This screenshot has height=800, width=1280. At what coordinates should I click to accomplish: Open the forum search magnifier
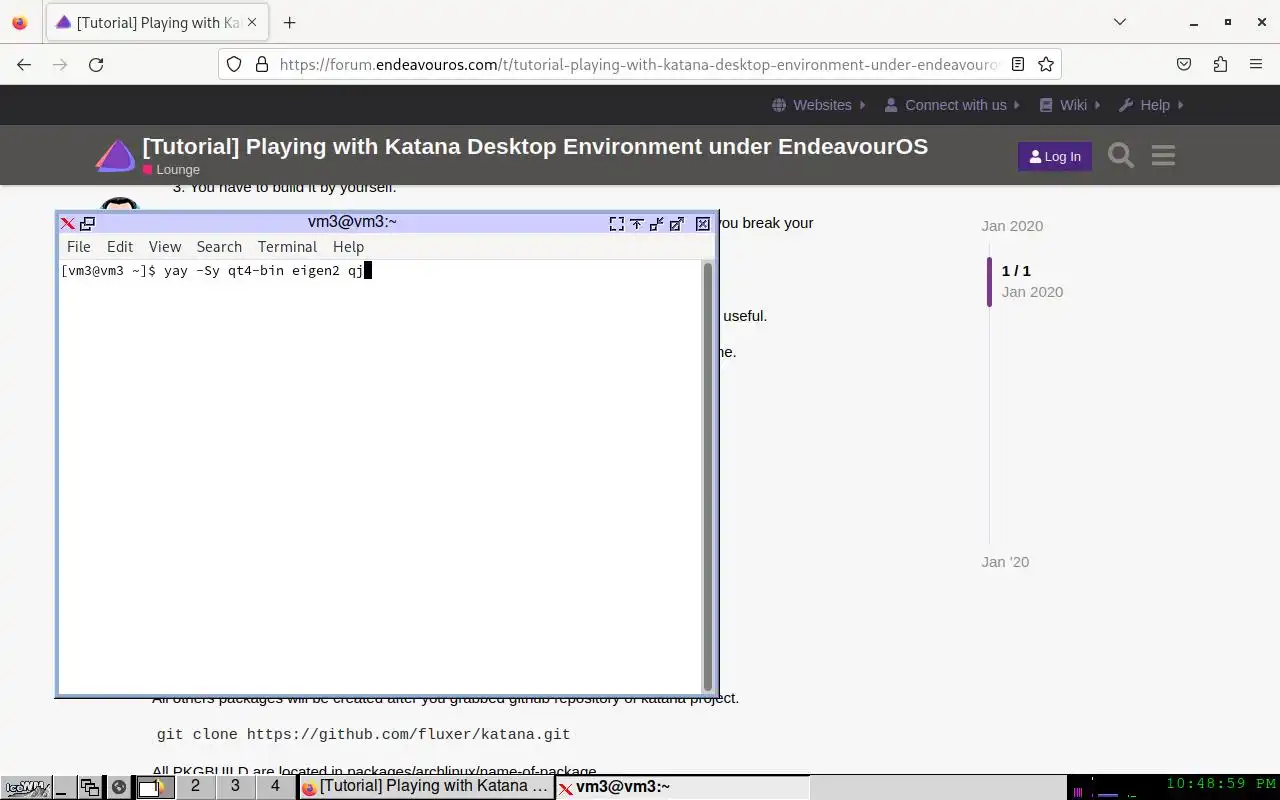click(1121, 156)
